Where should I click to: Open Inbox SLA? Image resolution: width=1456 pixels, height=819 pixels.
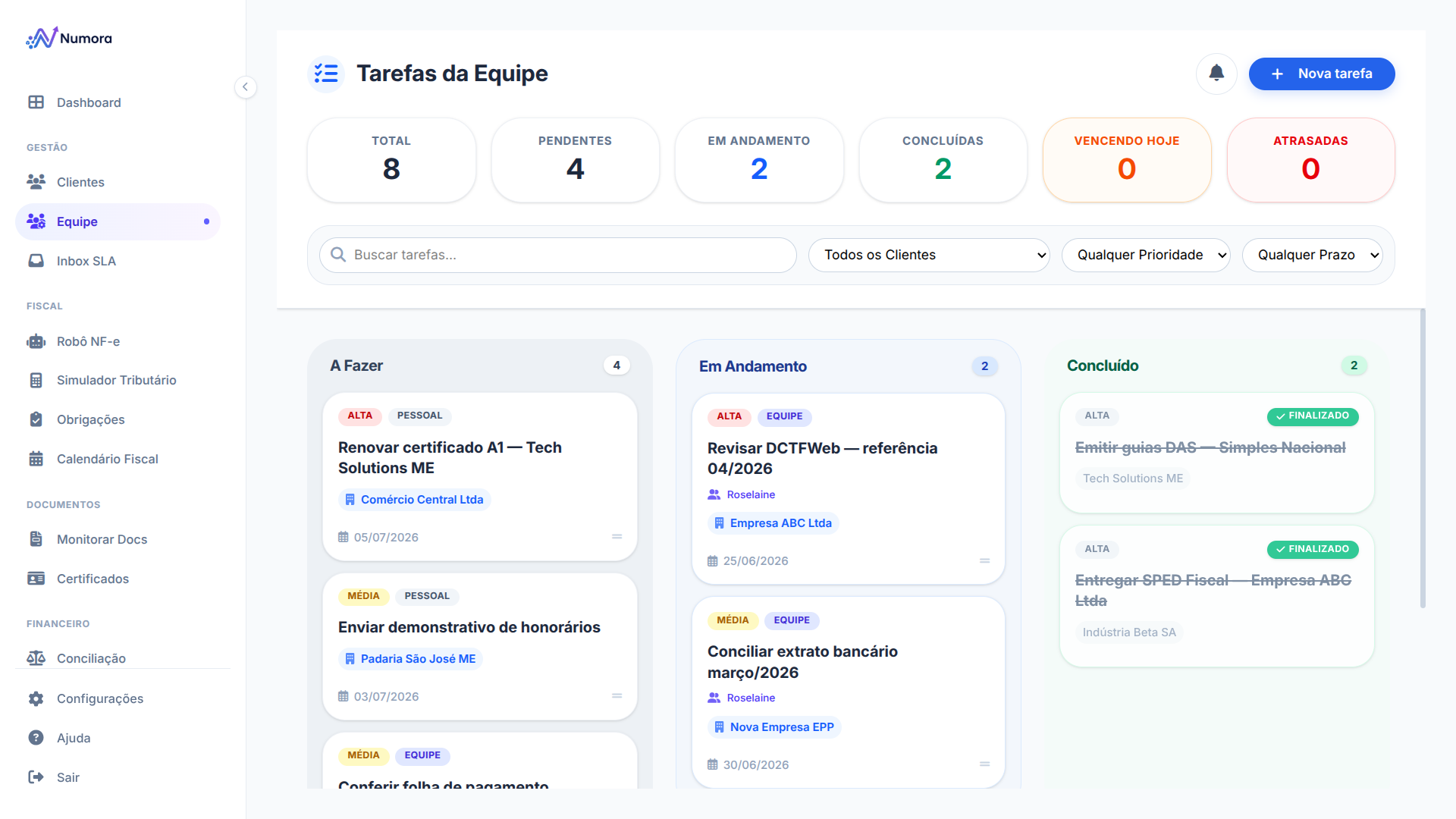pos(118,261)
